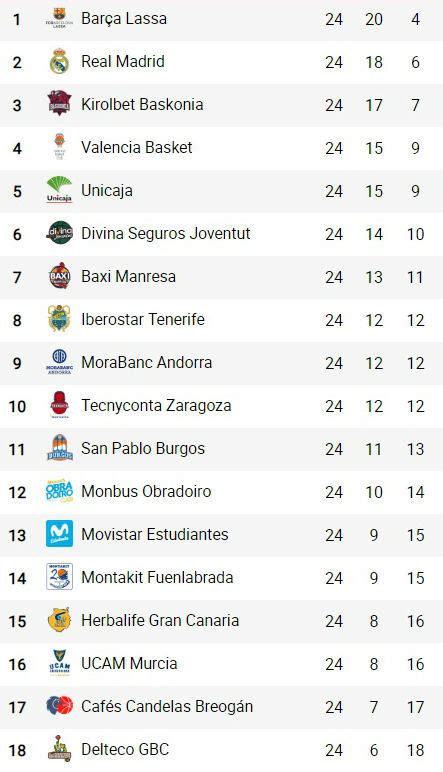Click the Real Madrid club logo
This screenshot has width=443, height=772.
coord(60,62)
